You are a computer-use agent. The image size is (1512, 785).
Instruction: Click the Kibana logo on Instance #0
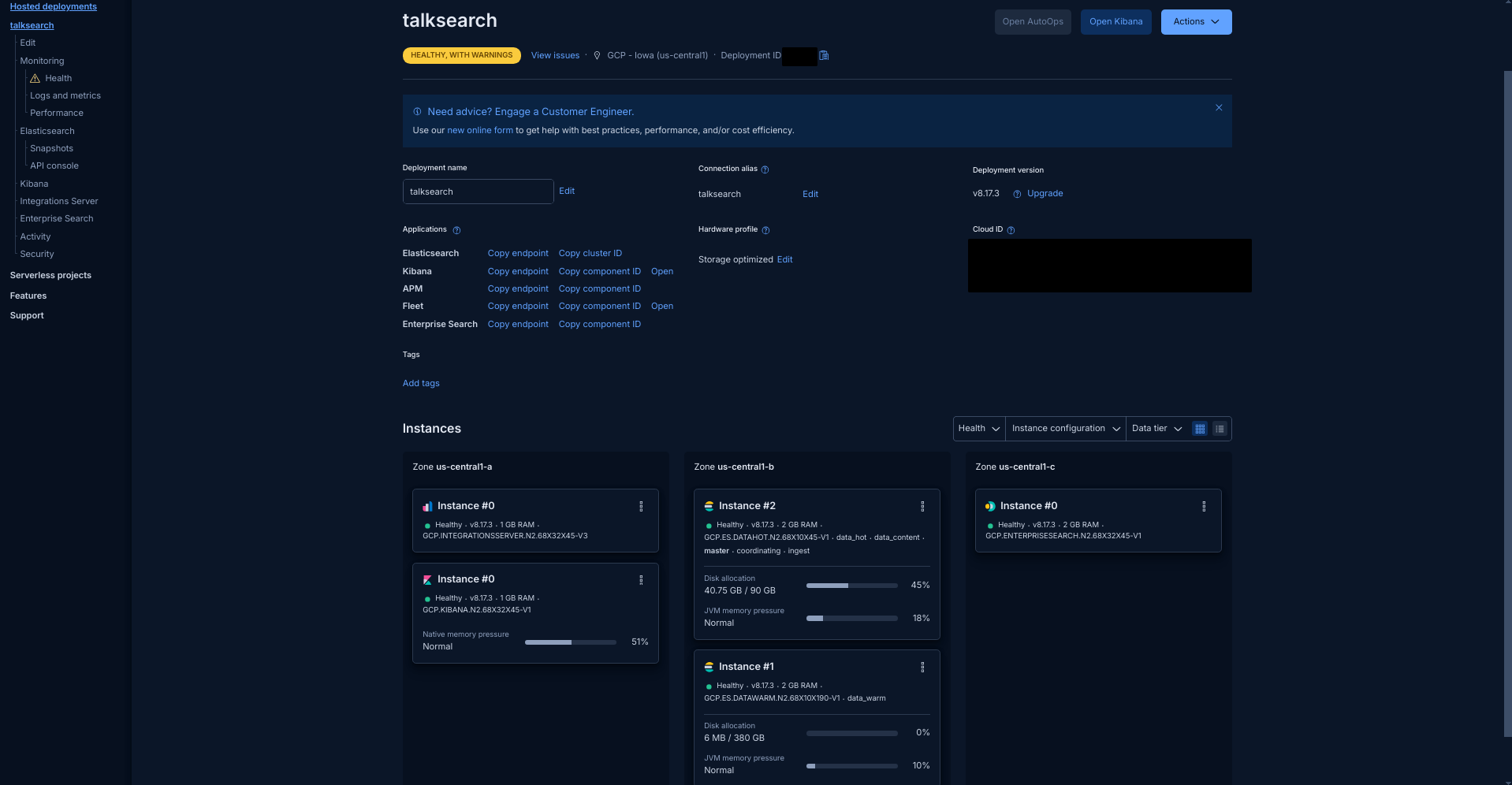[x=427, y=580]
